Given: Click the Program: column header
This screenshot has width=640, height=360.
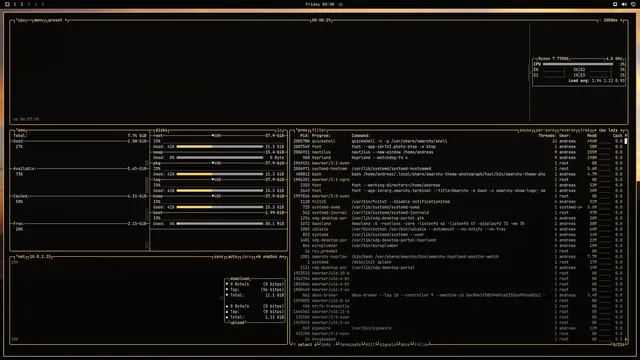Looking at the screenshot, I should [321, 136].
